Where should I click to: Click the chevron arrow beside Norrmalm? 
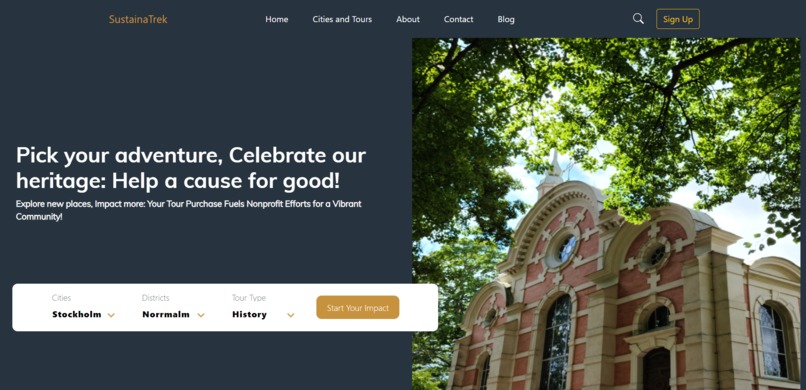tap(201, 315)
